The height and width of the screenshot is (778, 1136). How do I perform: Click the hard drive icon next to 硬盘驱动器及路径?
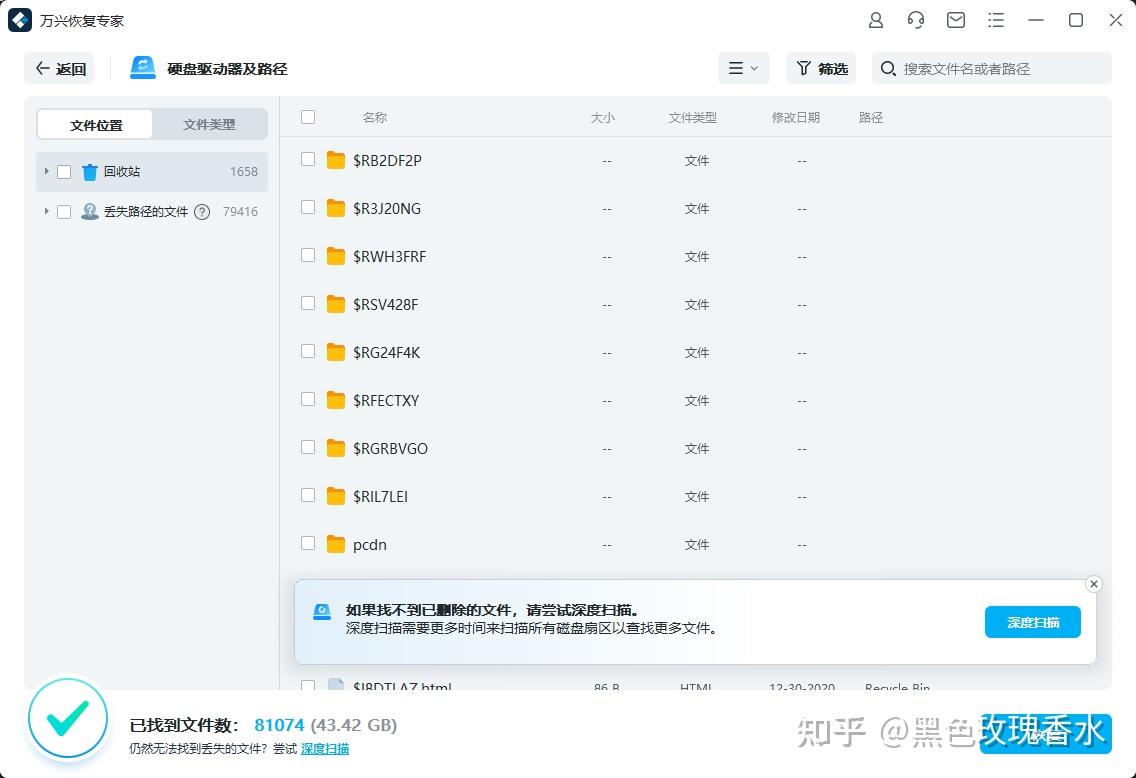(143, 68)
